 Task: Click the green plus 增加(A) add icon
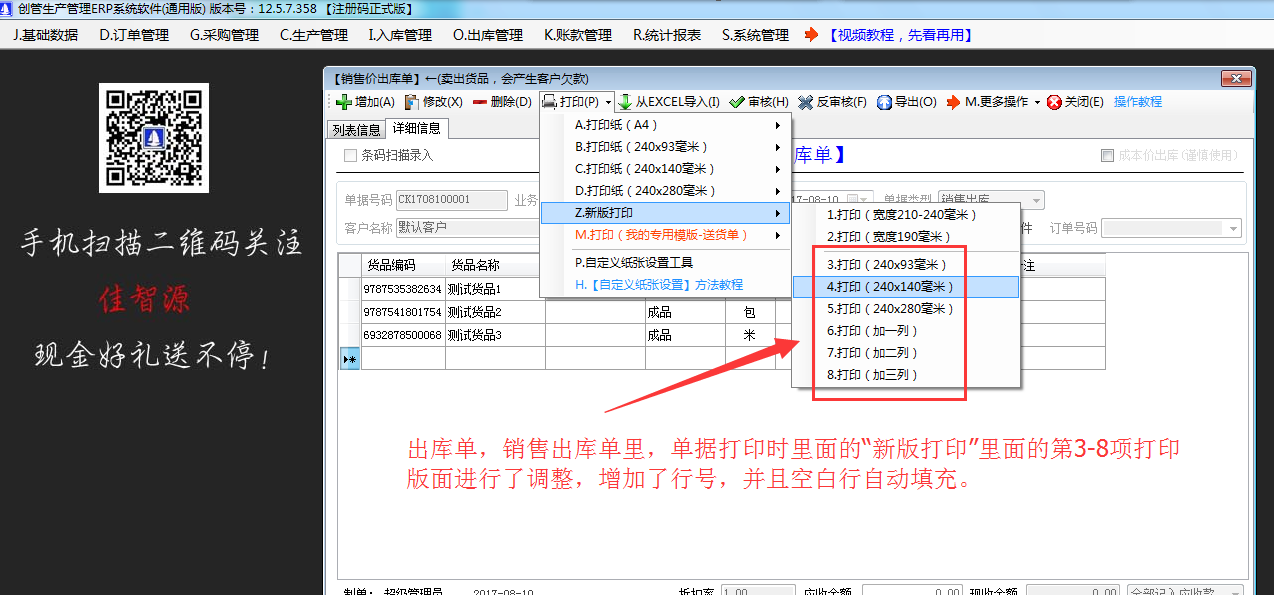click(x=343, y=102)
